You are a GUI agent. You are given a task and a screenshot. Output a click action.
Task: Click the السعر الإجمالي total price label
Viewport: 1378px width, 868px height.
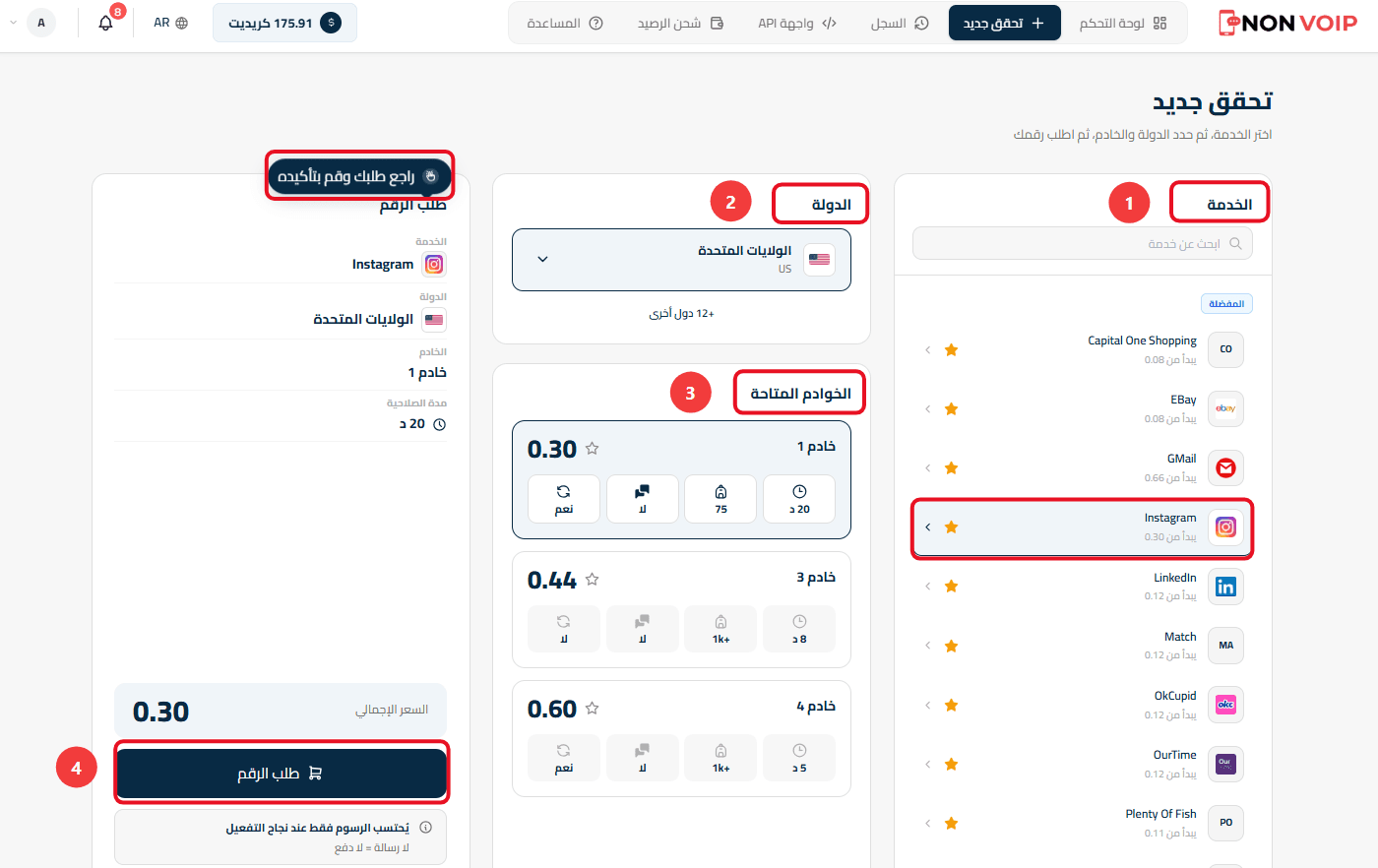pyautogui.click(x=392, y=710)
